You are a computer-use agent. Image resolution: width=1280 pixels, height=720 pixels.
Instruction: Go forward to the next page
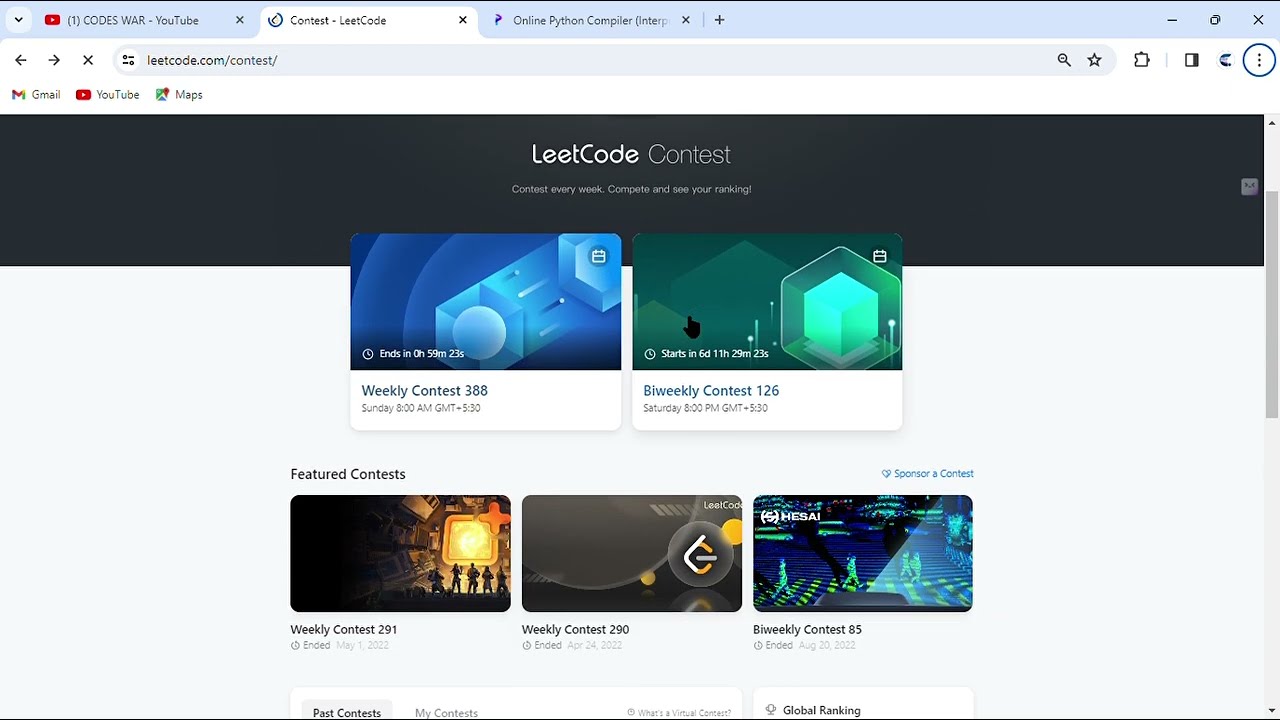click(x=54, y=60)
